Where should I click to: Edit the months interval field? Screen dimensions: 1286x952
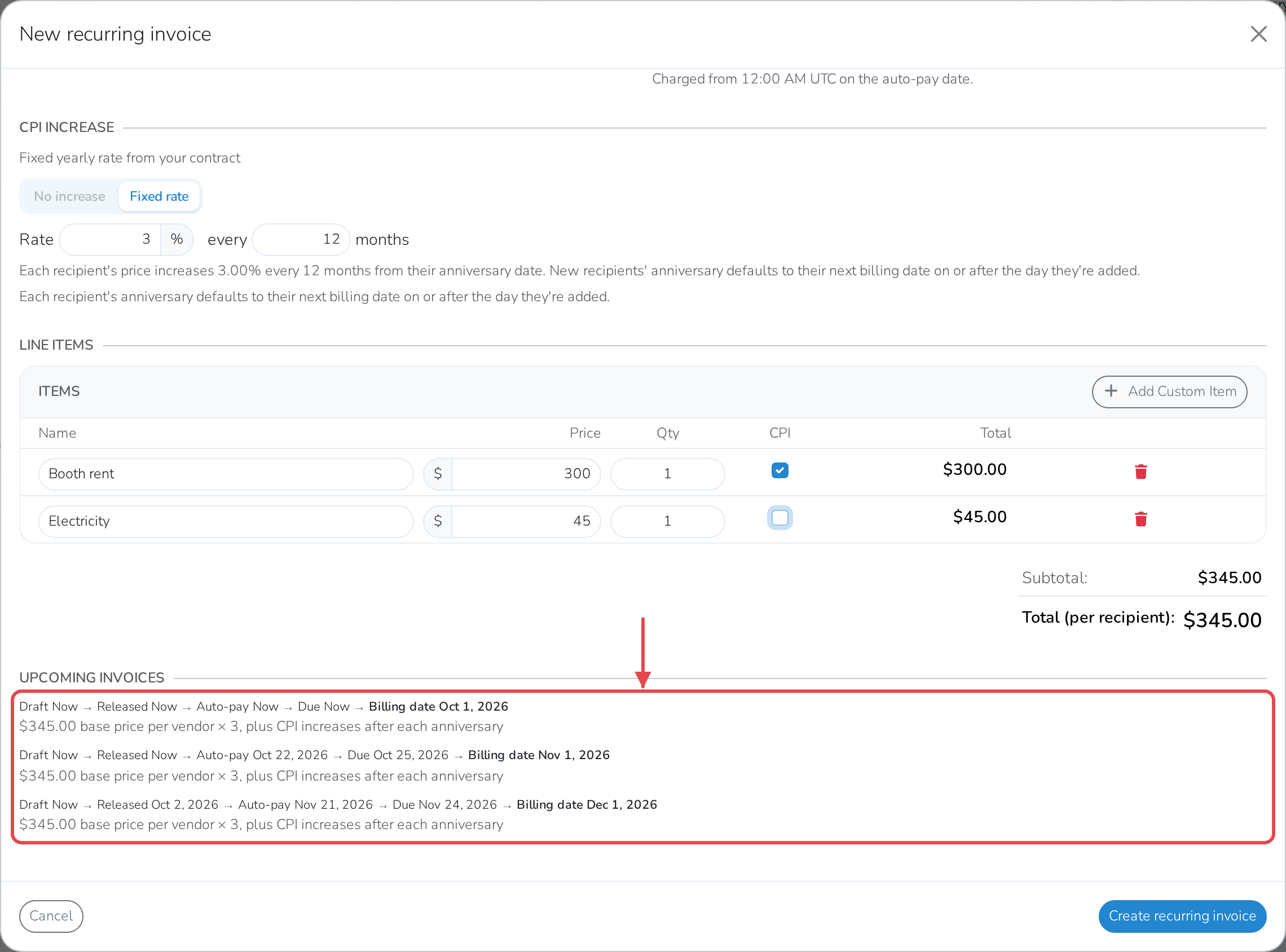301,240
